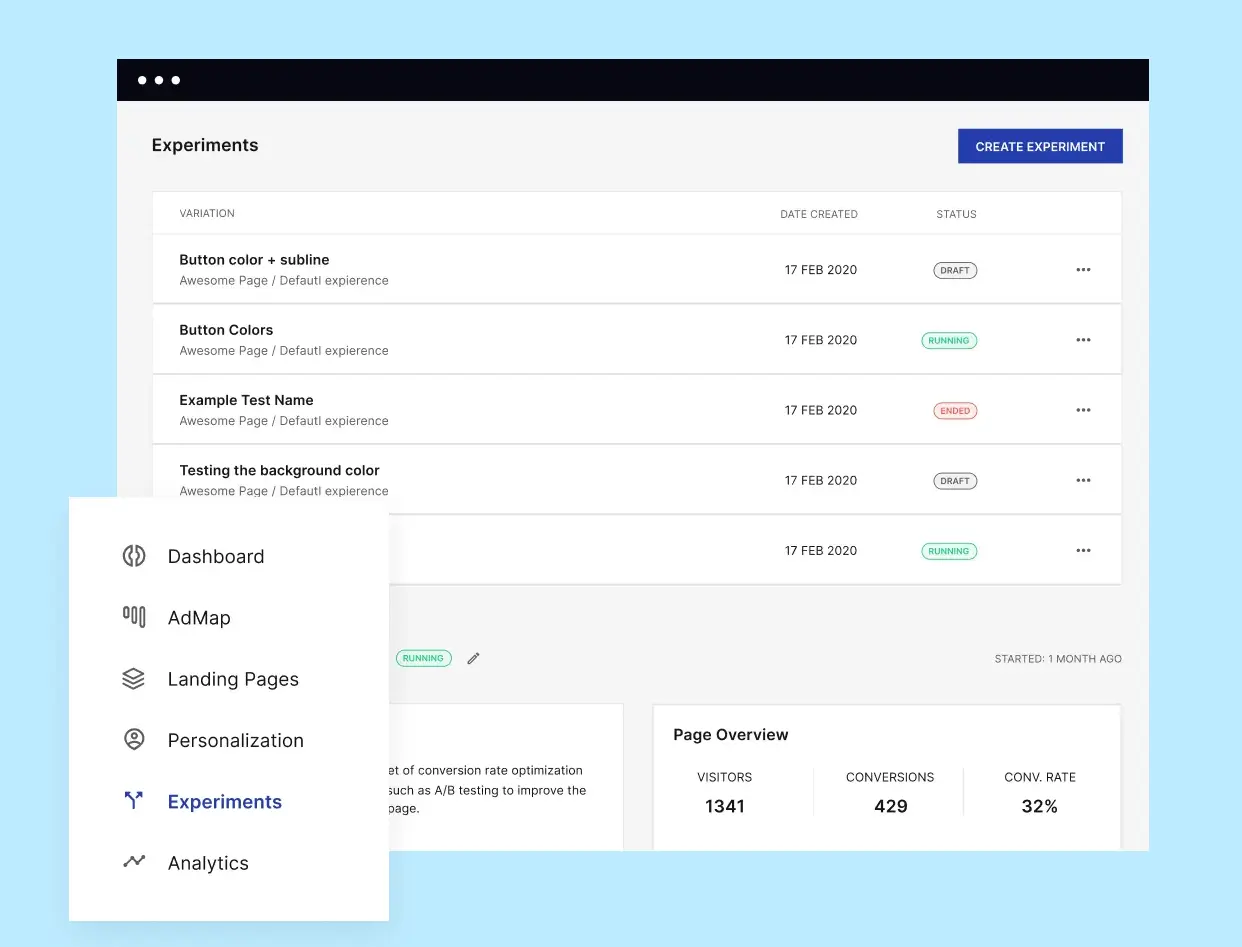The height and width of the screenshot is (947, 1242).
Task: Open the menu for the bottom running experiment
Action: [x=1083, y=550]
